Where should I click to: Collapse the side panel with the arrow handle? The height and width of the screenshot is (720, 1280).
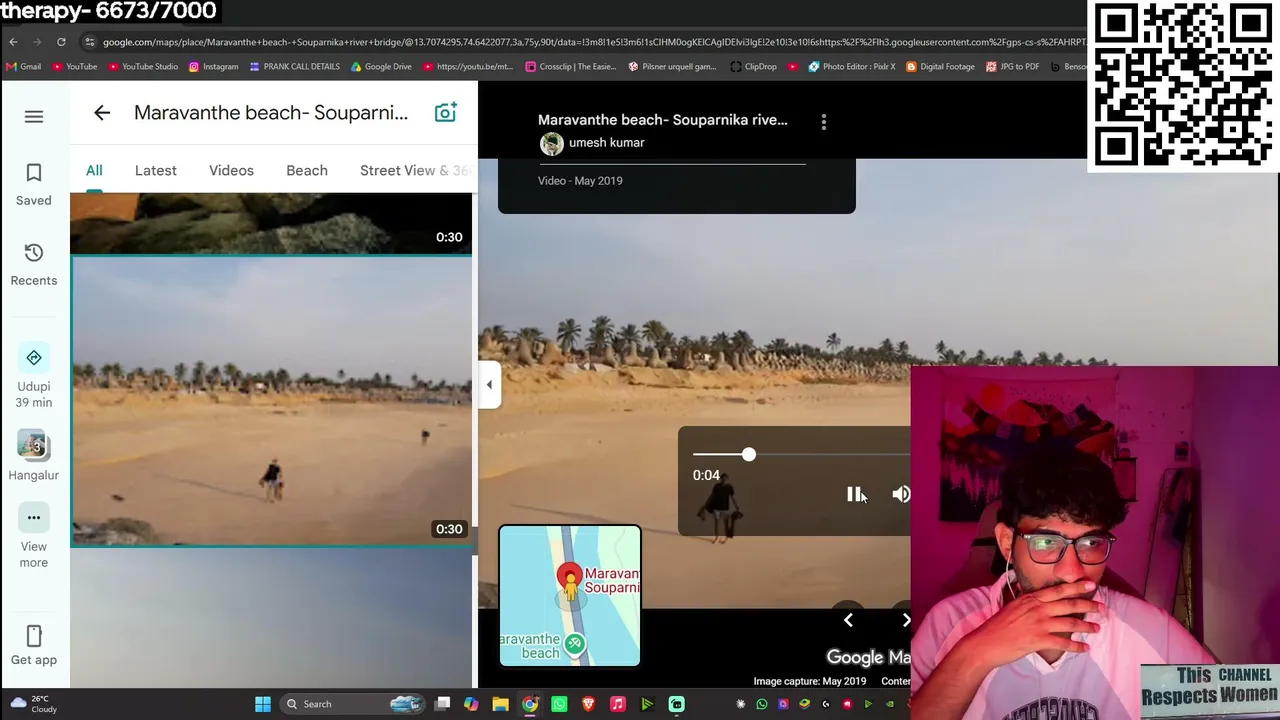[x=489, y=385]
